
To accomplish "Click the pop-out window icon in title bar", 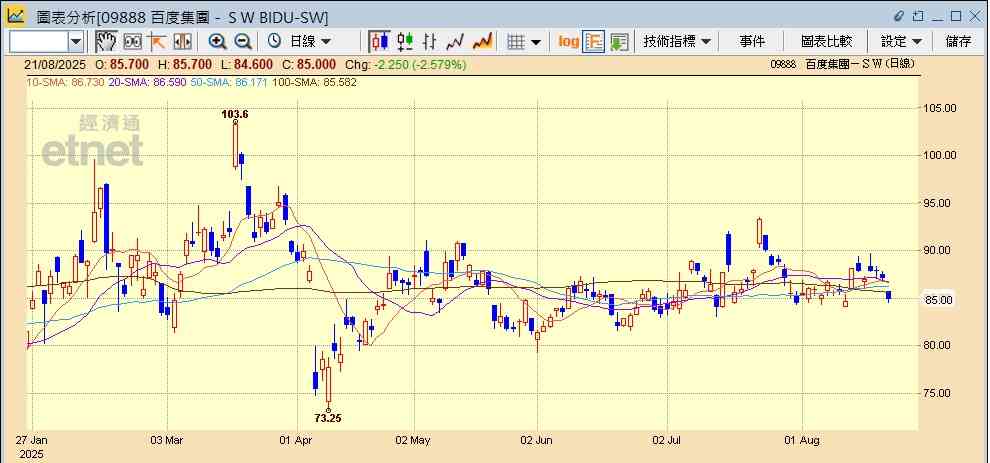I will 919,16.
